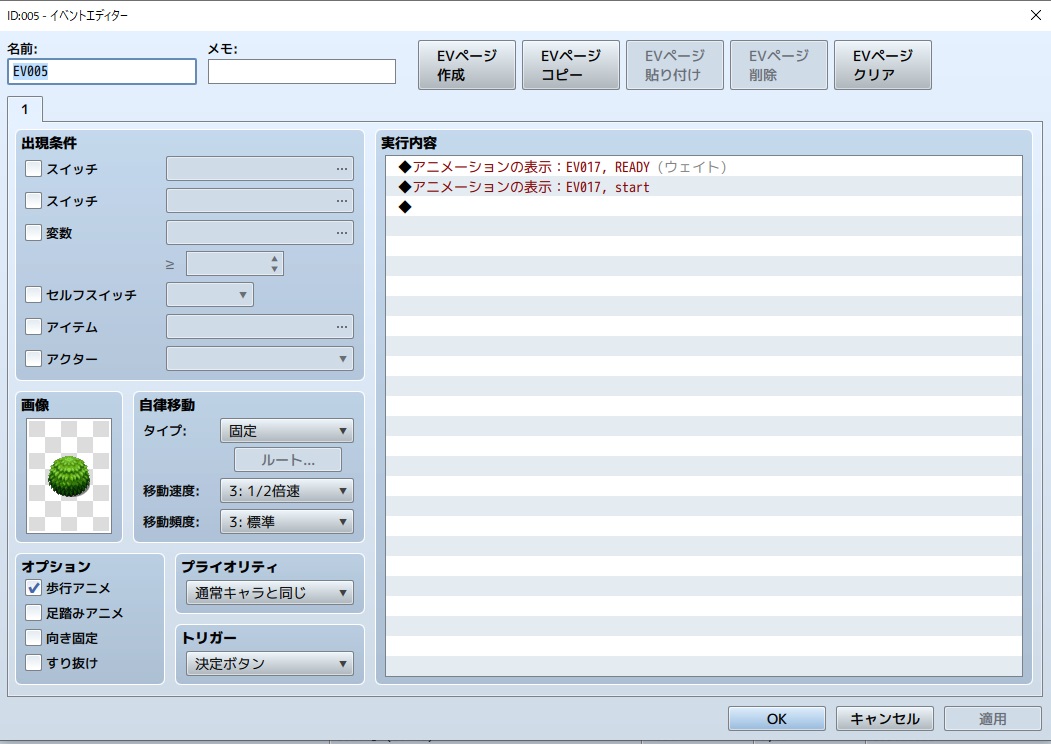Screen dimensions: 1051x744
Task: Click EVページクリア button
Action: 883,65
